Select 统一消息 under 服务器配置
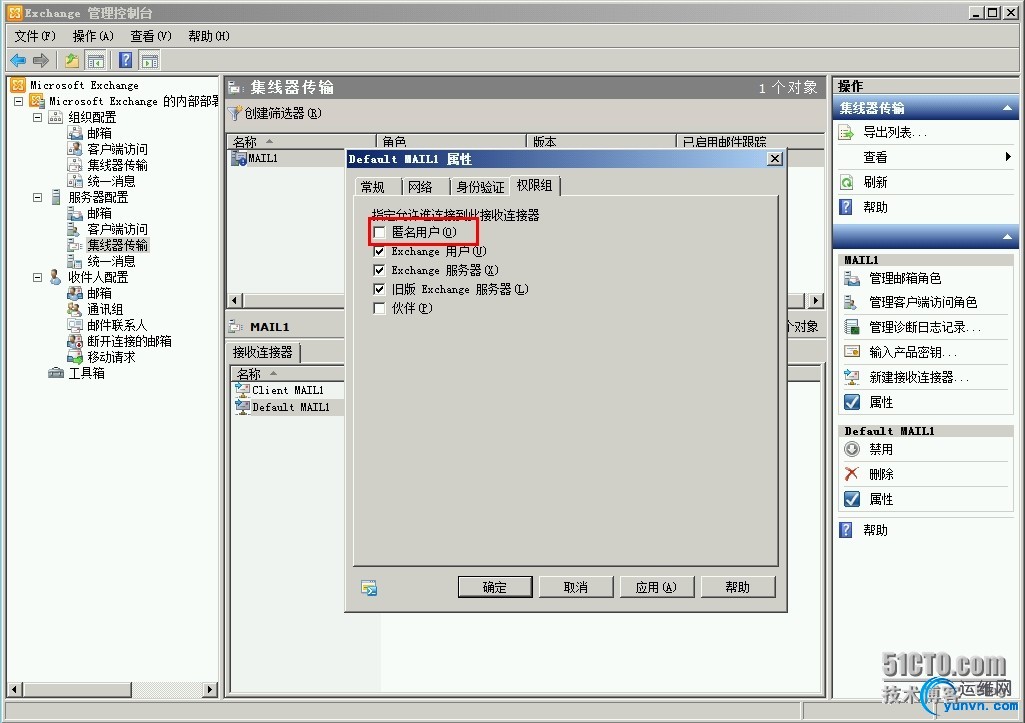 click(x=111, y=261)
